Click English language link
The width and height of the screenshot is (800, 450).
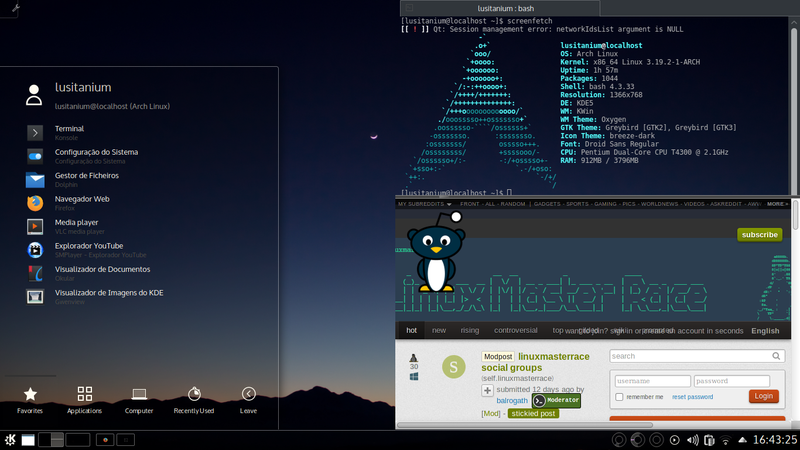click(x=765, y=331)
